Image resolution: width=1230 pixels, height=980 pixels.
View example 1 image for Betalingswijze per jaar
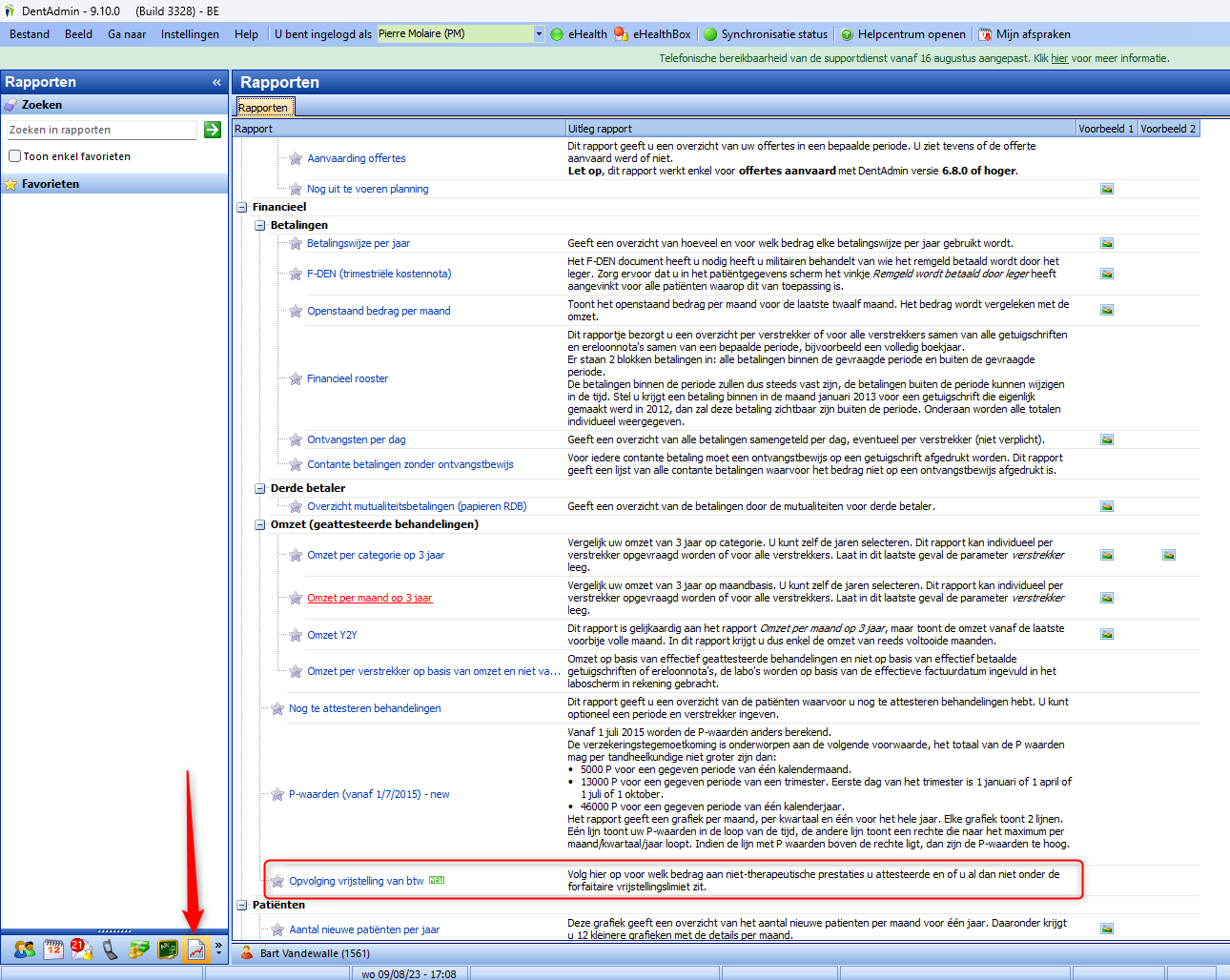(x=1107, y=243)
